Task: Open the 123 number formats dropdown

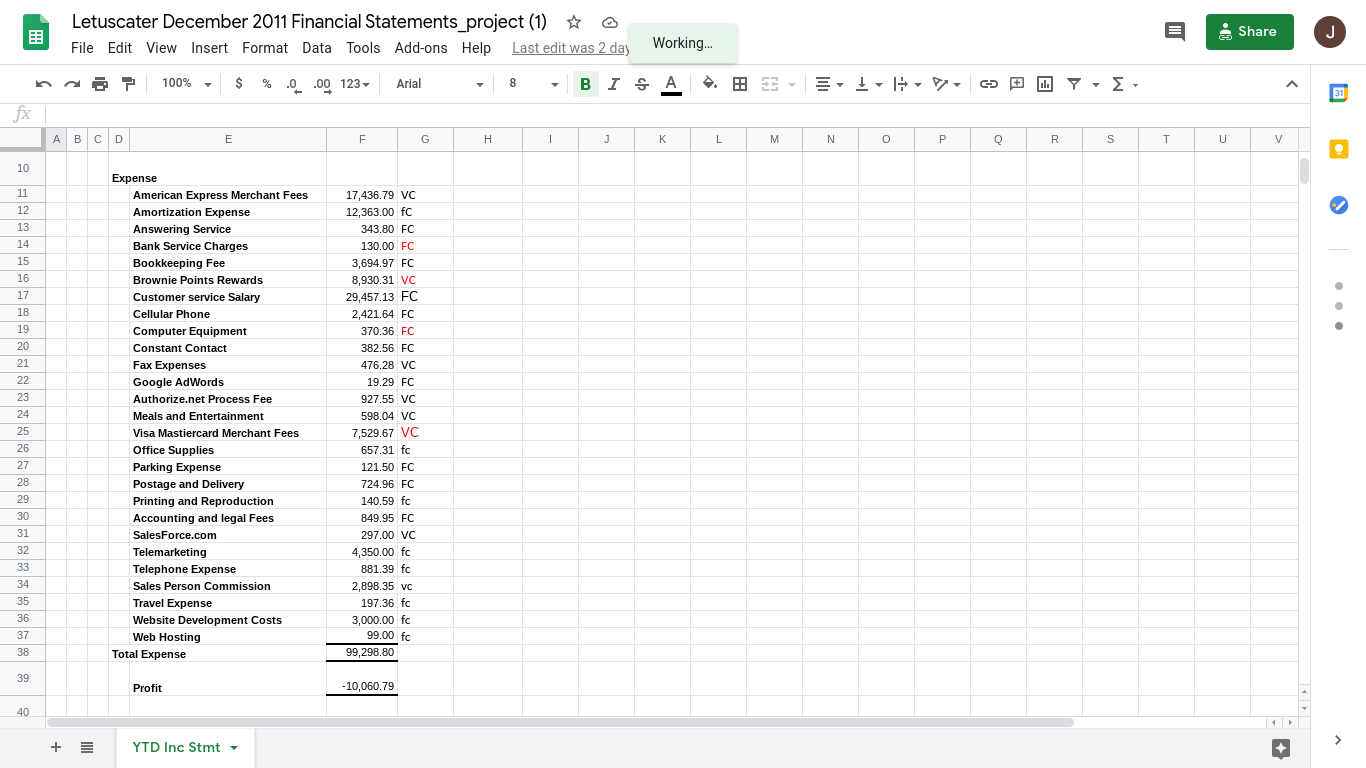Action: click(x=355, y=84)
